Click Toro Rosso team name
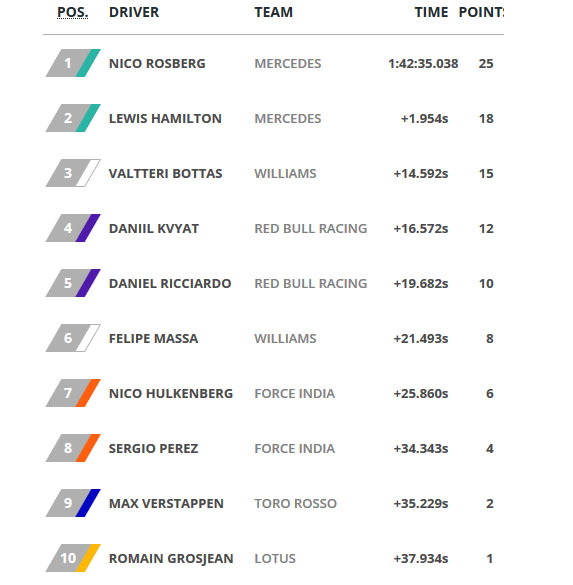573x585 pixels. 295,504
